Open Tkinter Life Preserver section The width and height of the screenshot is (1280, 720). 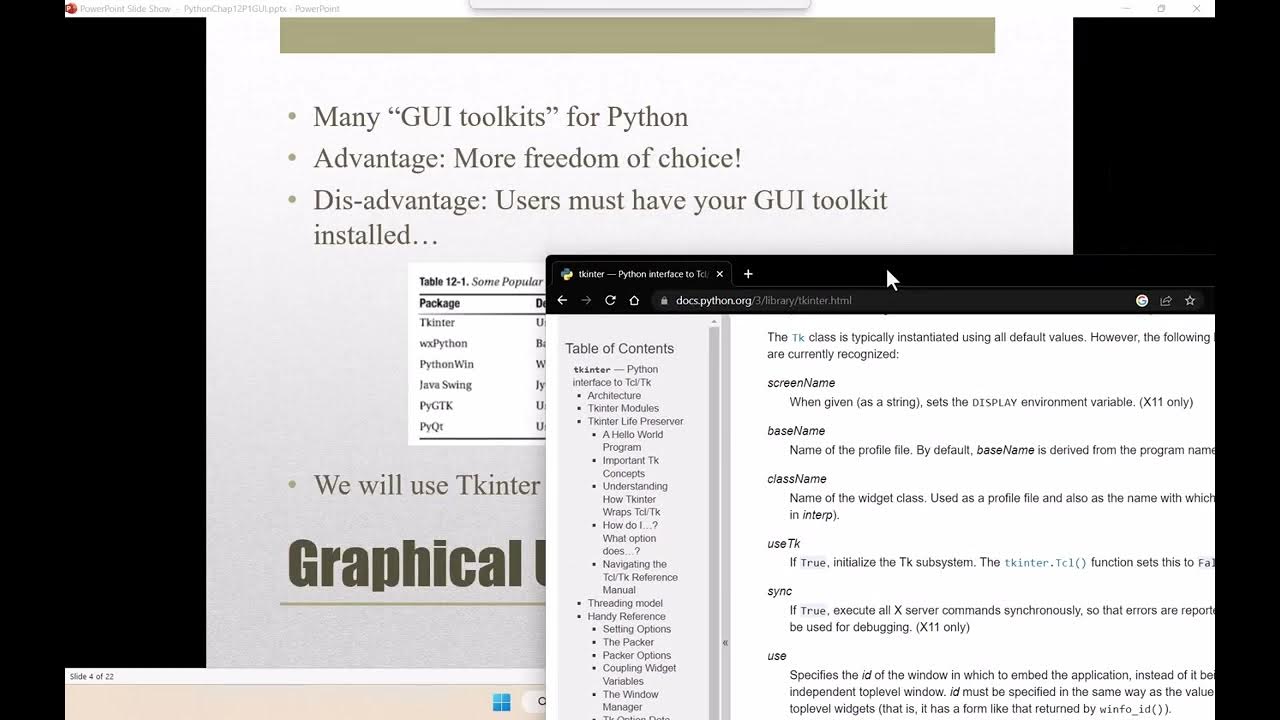(x=635, y=421)
